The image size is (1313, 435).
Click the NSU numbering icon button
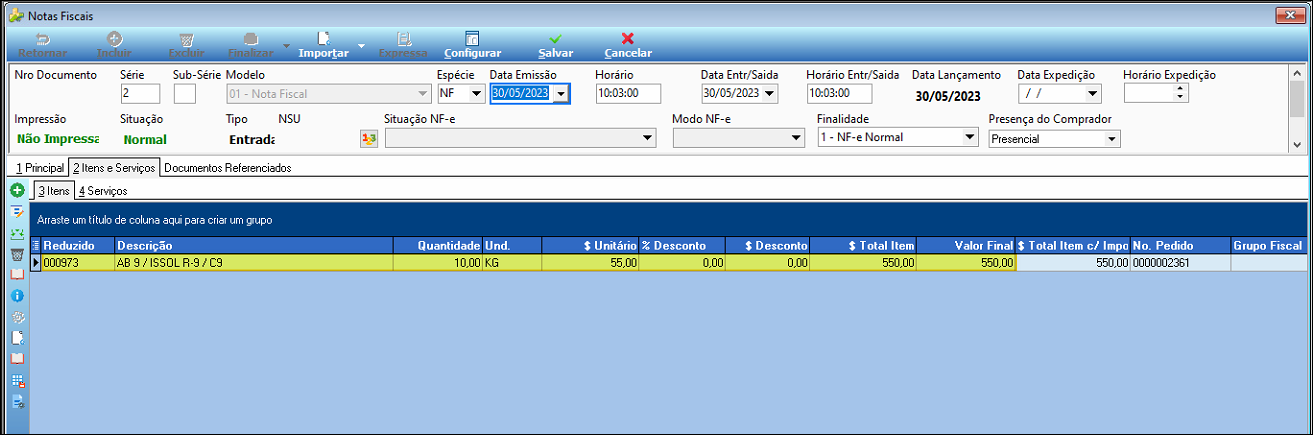click(368, 138)
